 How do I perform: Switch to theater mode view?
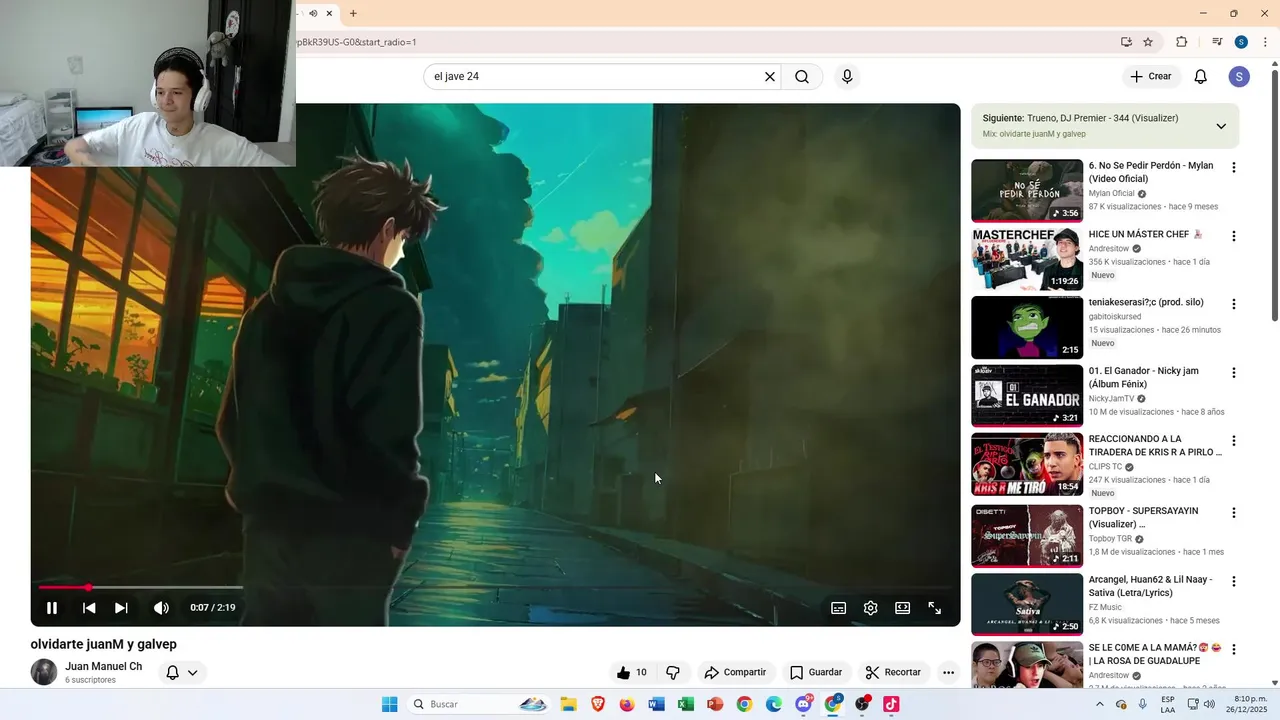coord(903,608)
